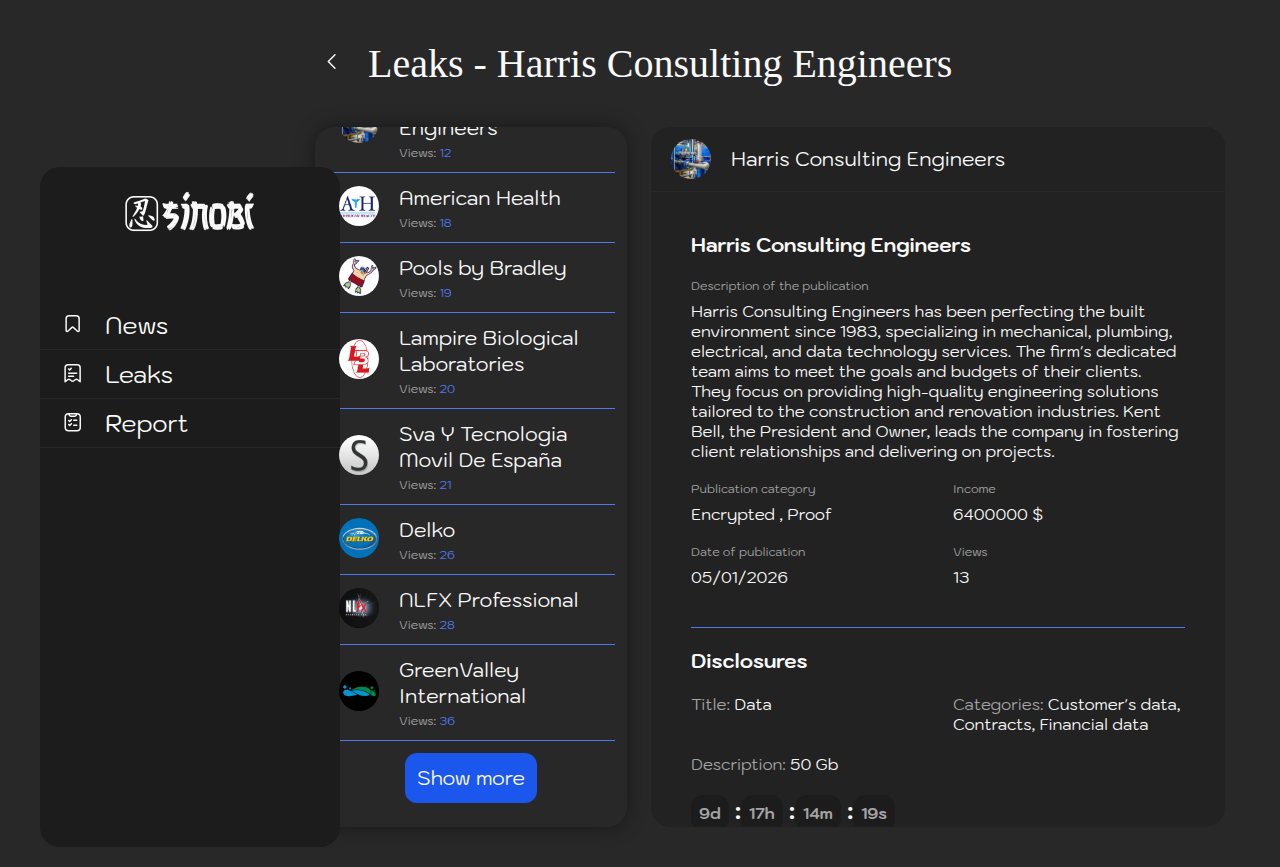
Task: Click the blue Delko logo
Action: point(359,538)
